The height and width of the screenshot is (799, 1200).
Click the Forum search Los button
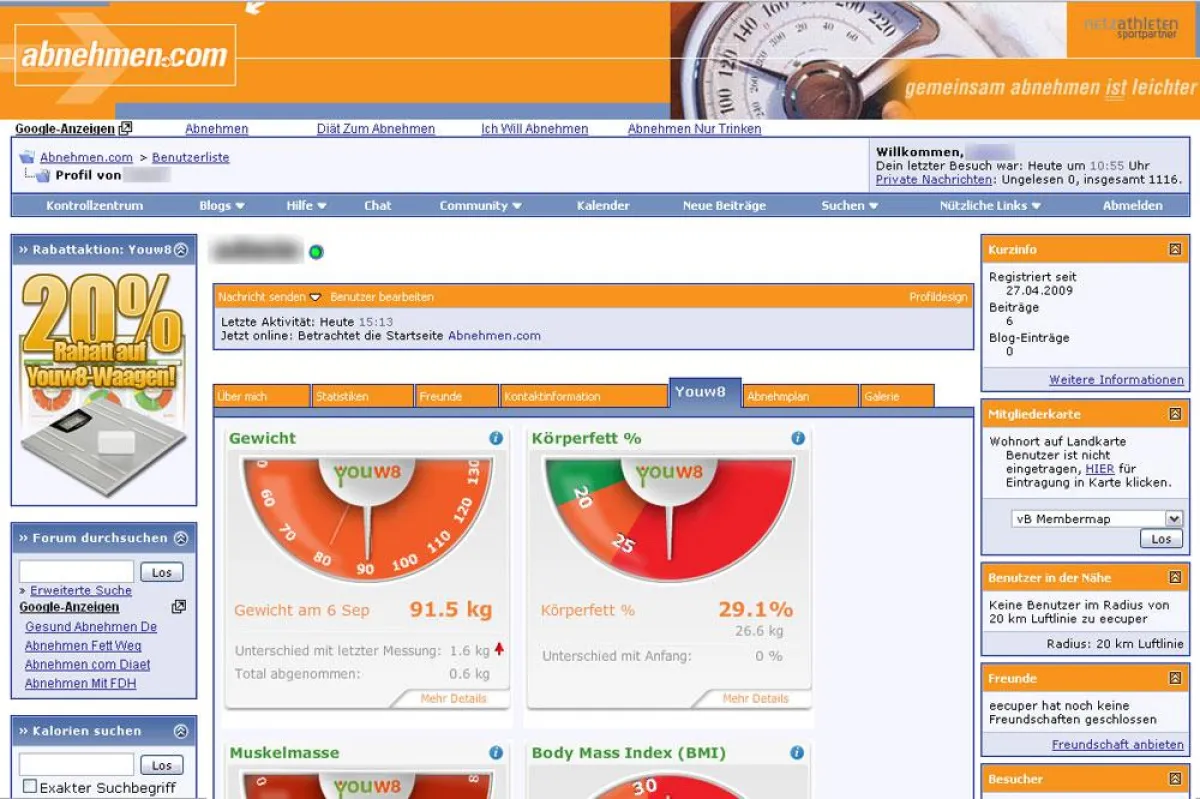[162, 573]
